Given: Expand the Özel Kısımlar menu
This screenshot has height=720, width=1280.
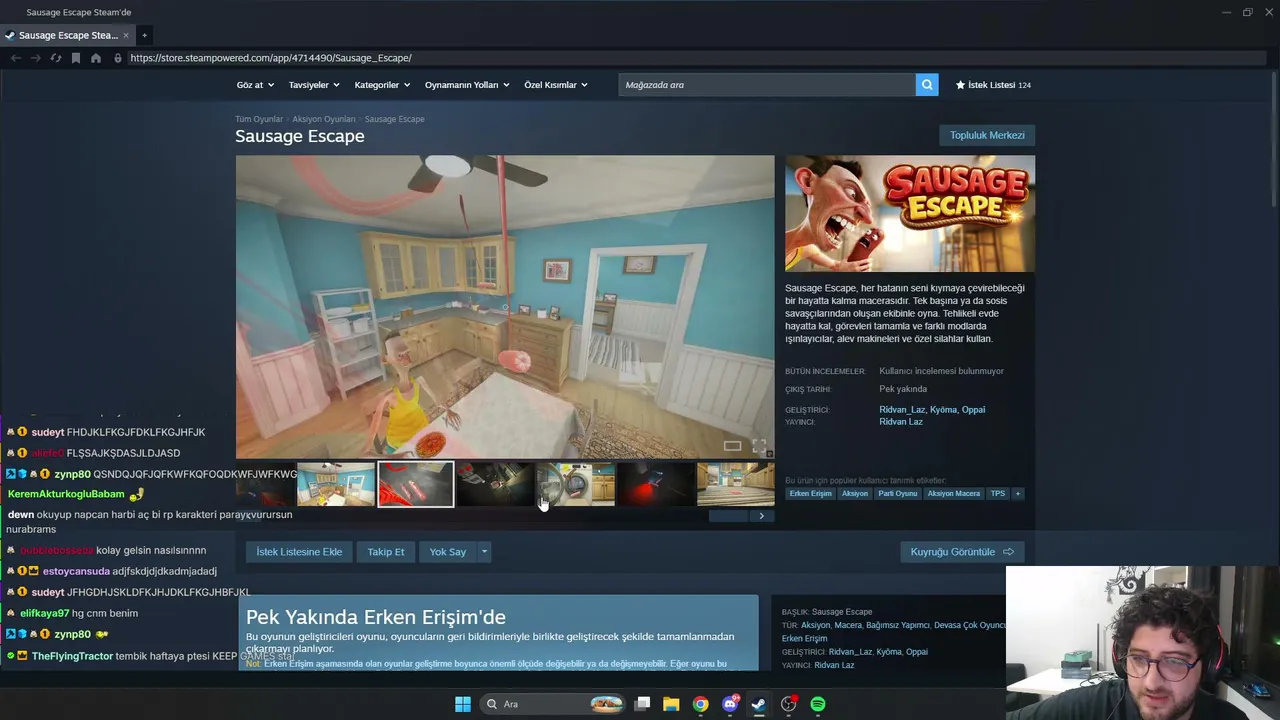Looking at the screenshot, I should click(556, 85).
